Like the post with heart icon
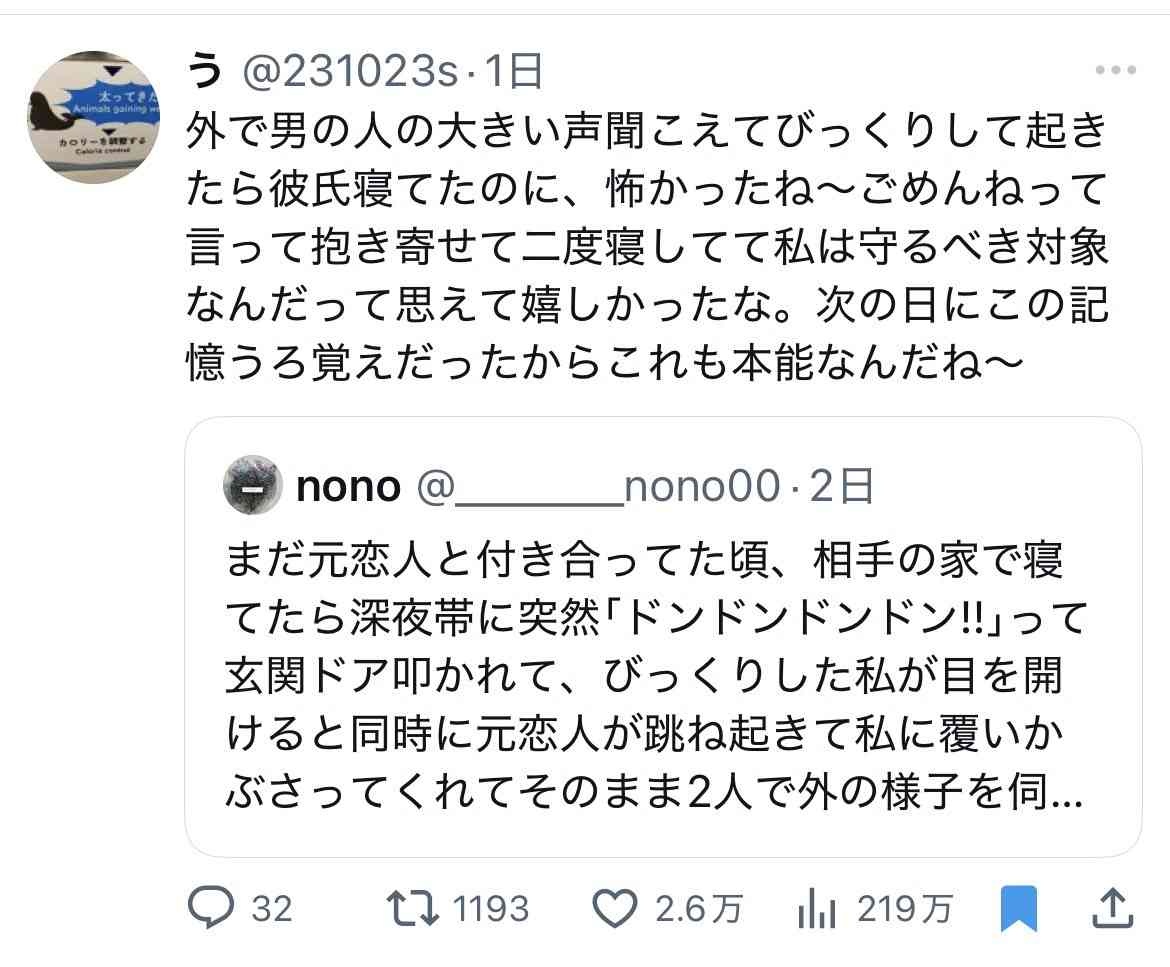 (x=616, y=908)
